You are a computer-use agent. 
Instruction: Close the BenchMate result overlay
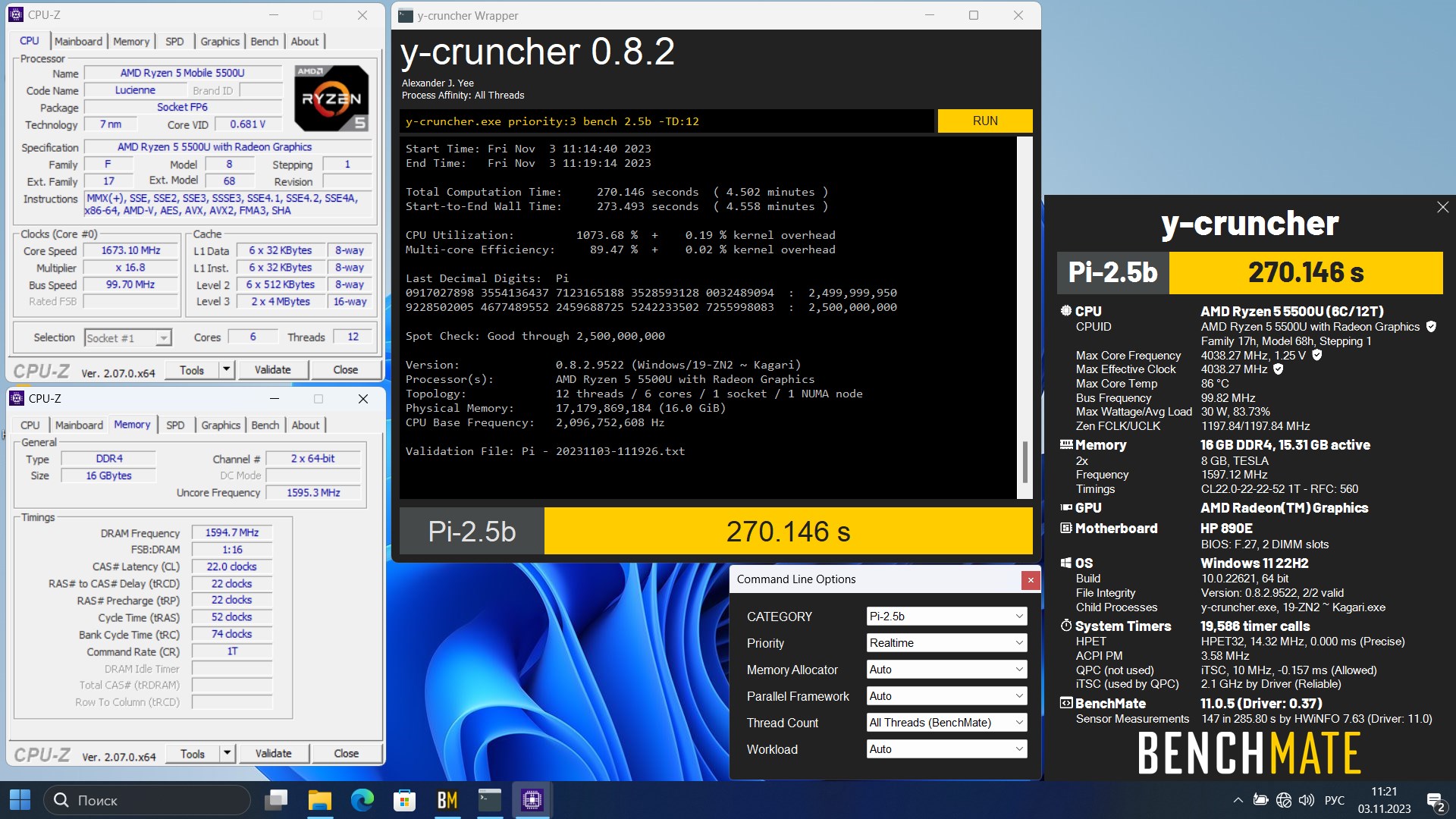[x=1442, y=207]
